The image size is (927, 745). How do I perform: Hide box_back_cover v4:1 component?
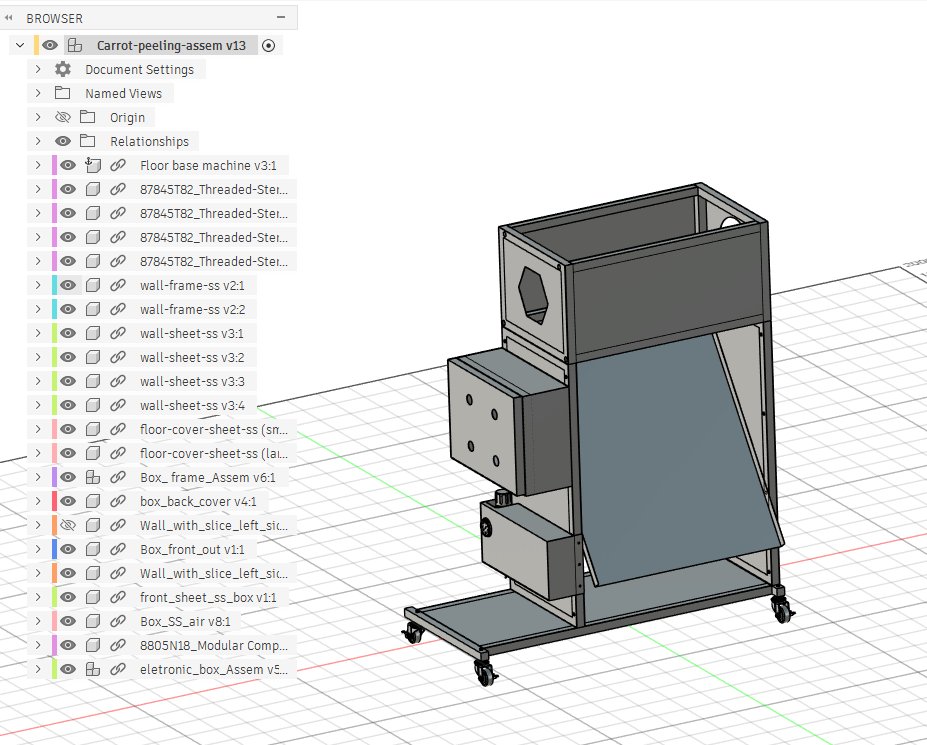click(68, 501)
